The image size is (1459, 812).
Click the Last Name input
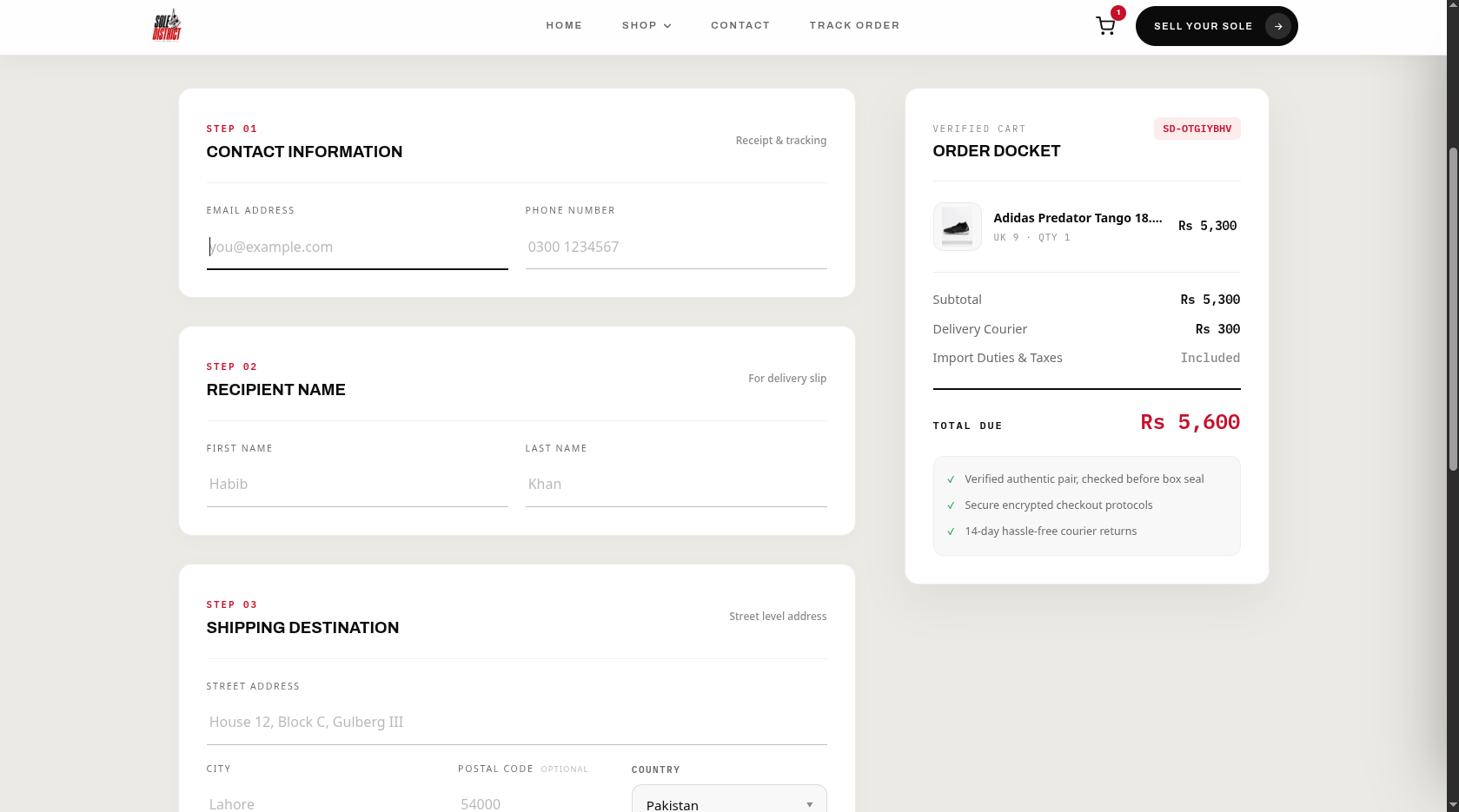(x=676, y=484)
